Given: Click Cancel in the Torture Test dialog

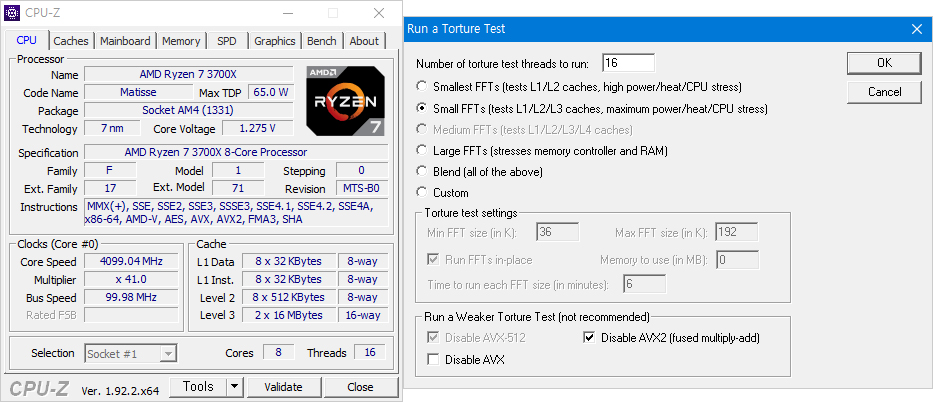Looking at the screenshot, I should click(885, 92).
